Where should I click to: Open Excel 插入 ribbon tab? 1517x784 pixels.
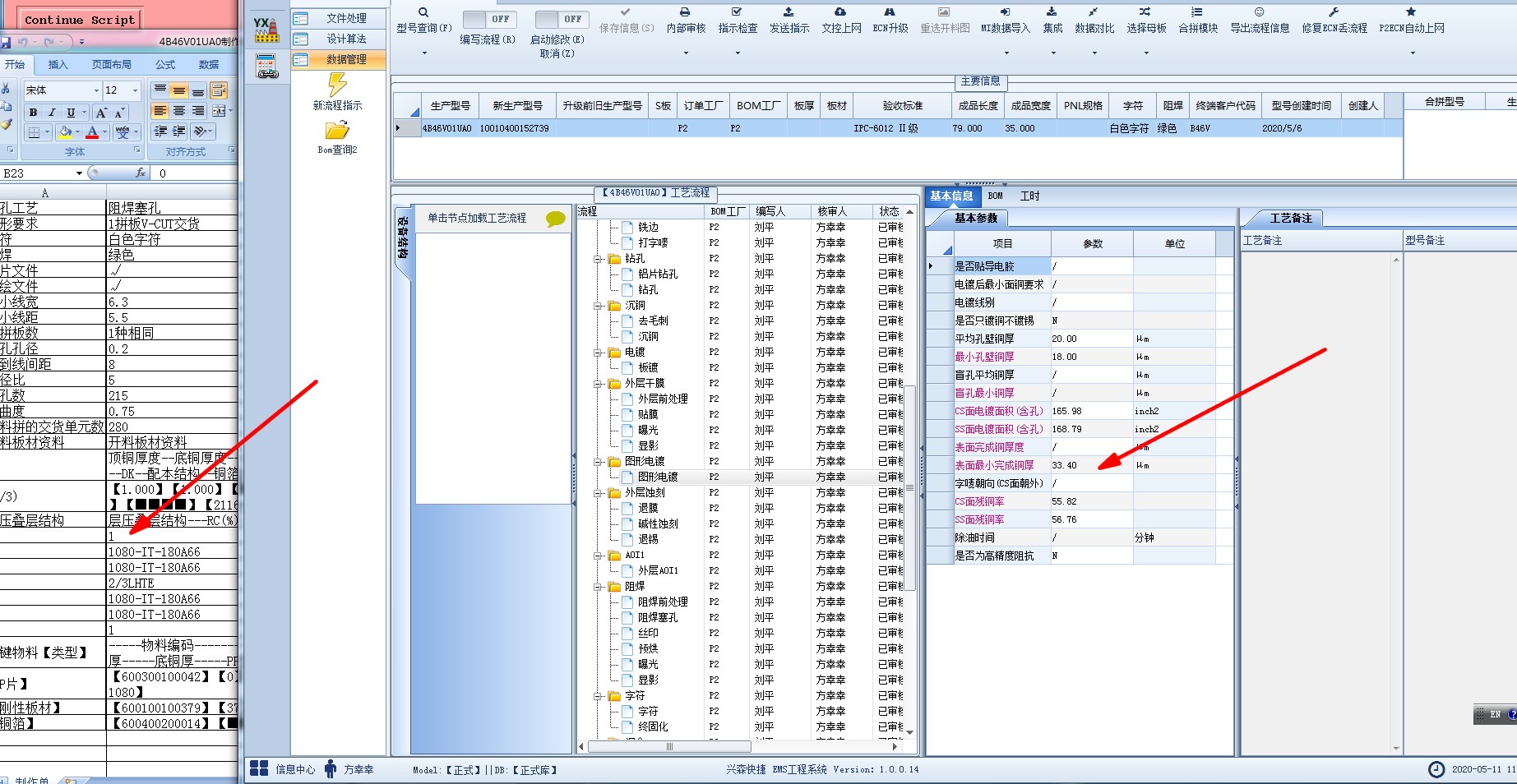[58, 64]
